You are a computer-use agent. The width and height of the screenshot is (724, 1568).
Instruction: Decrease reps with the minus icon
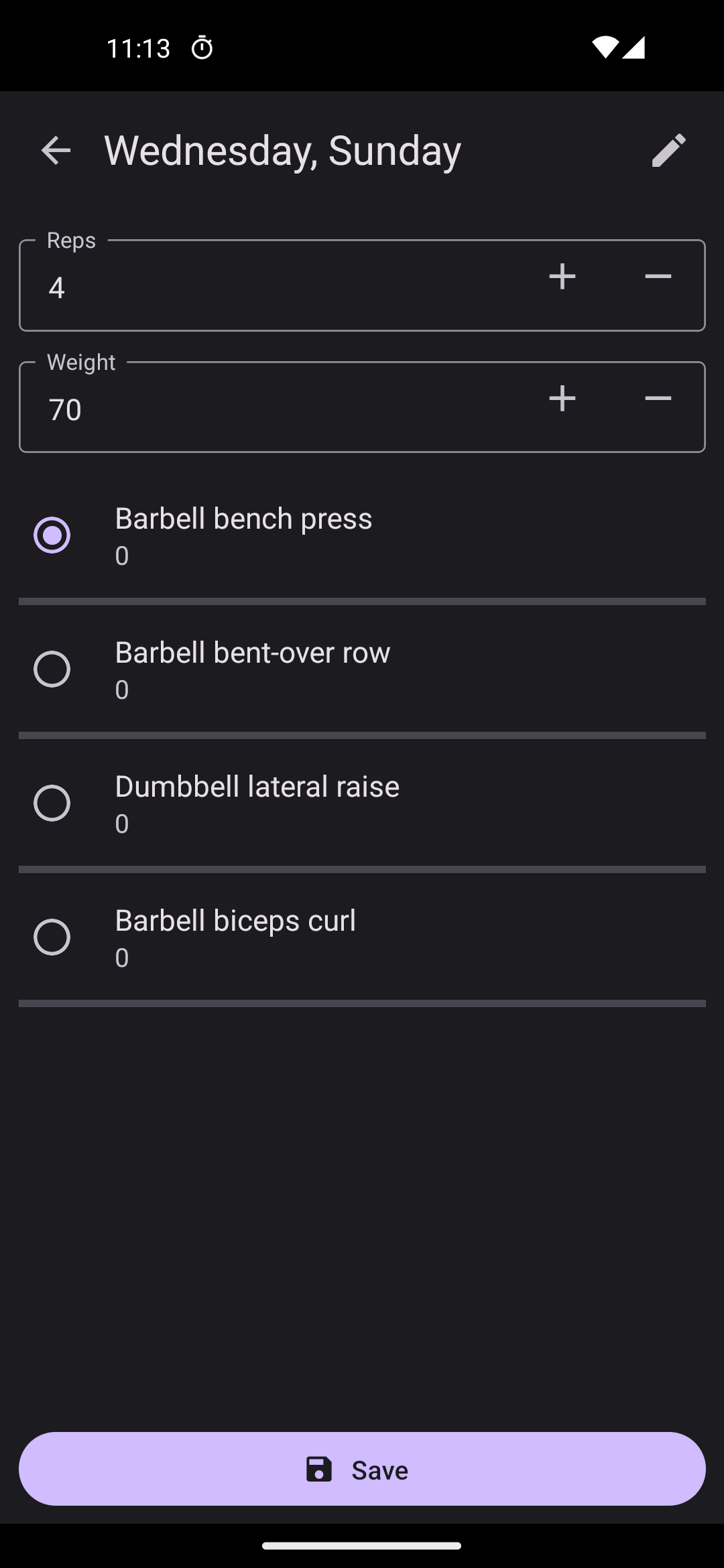click(658, 277)
